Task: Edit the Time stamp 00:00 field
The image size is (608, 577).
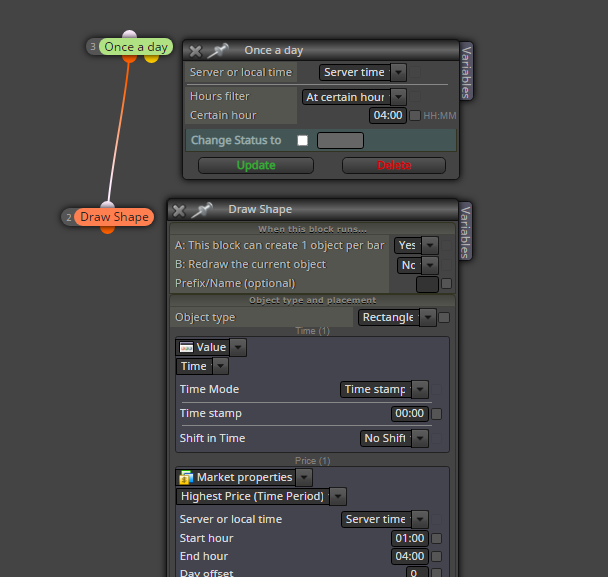Action: point(409,414)
